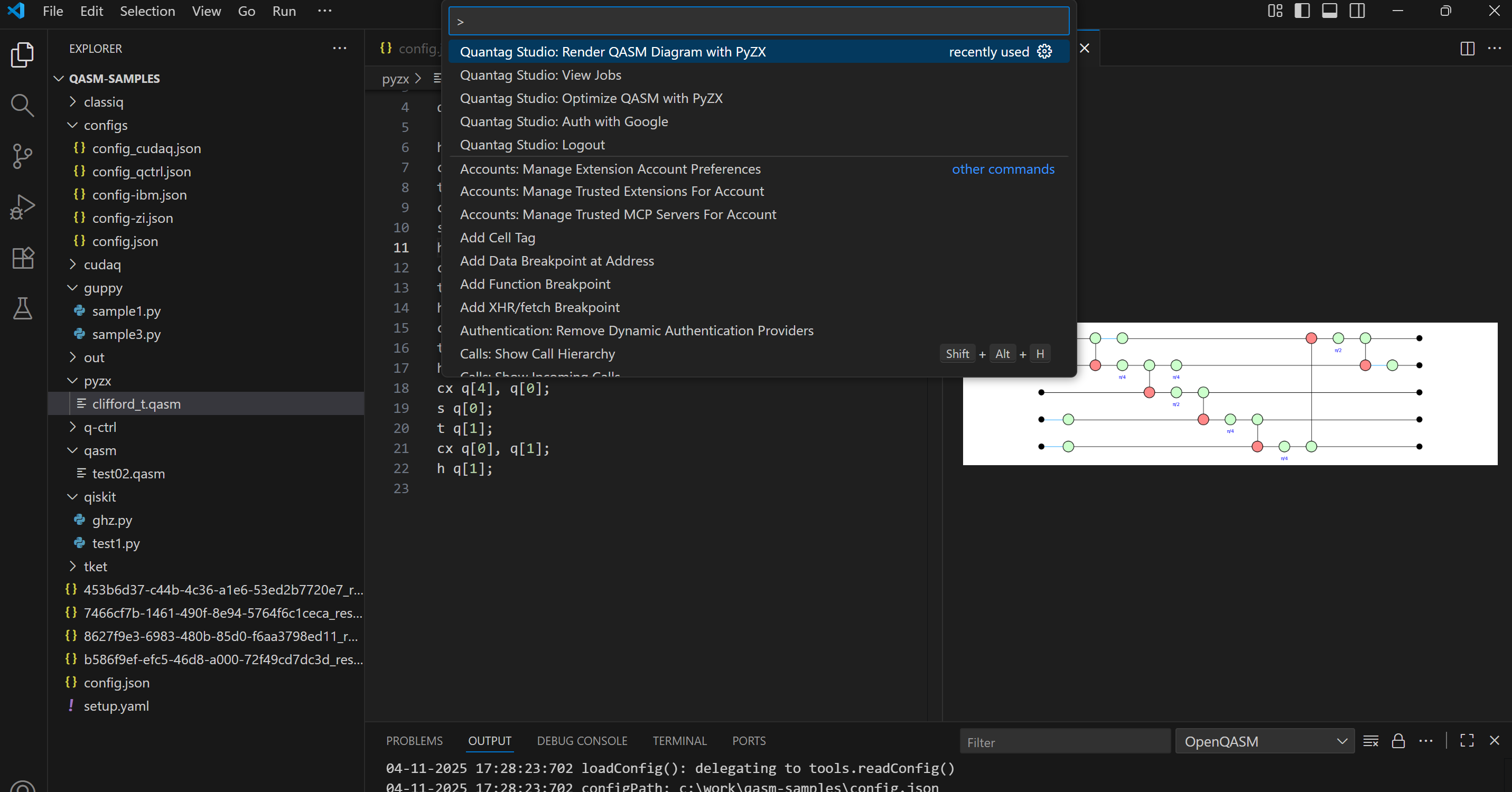Image resolution: width=1512 pixels, height=792 pixels.
Task: Toggle the primary side bar visibility
Action: tap(1302, 11)
